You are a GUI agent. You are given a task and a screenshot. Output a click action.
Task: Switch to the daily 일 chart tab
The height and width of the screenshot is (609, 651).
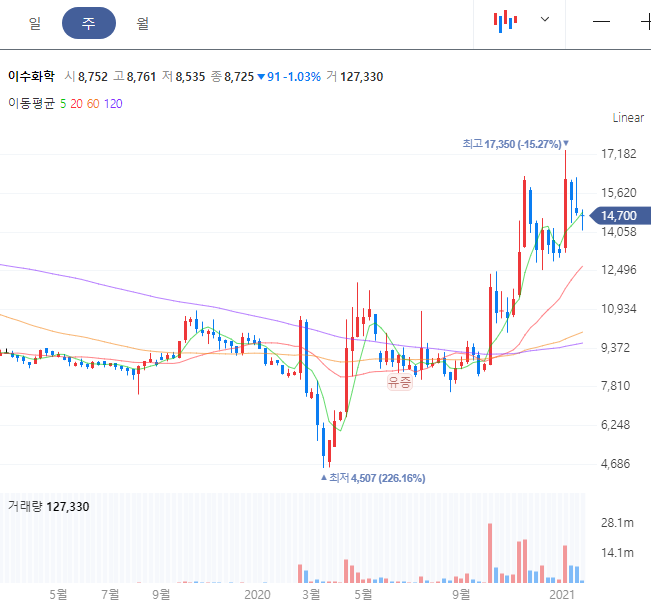35,23
